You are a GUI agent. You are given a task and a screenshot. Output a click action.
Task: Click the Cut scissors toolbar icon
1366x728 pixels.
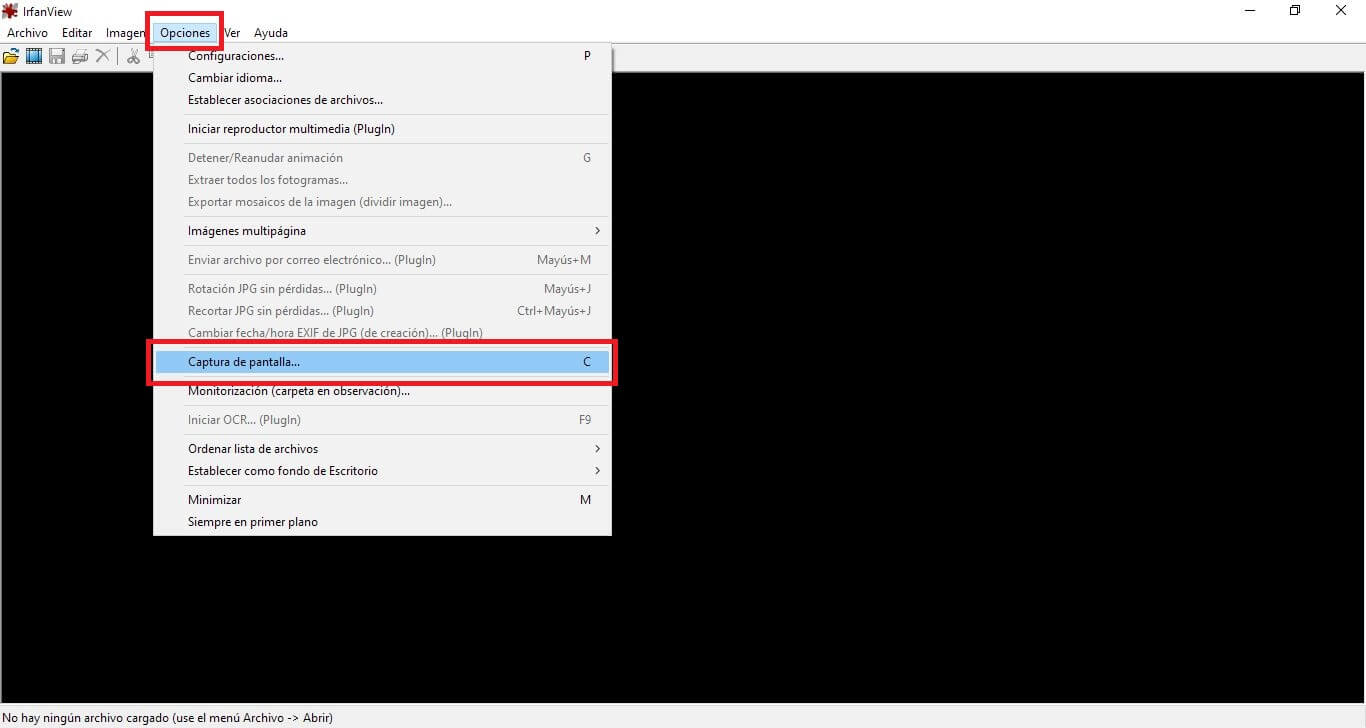click(133, 56)
